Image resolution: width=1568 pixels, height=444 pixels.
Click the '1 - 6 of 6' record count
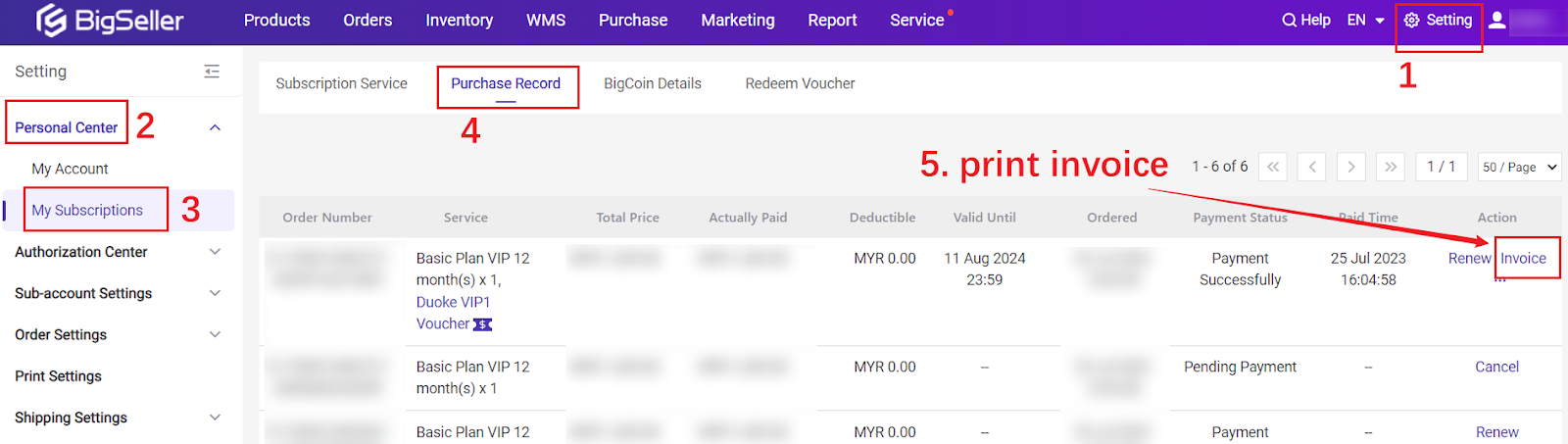(1220, 167)
